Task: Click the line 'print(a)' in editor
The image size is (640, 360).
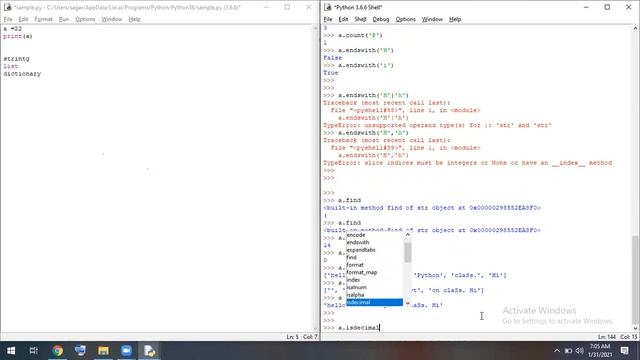Action: pos(18,36)
